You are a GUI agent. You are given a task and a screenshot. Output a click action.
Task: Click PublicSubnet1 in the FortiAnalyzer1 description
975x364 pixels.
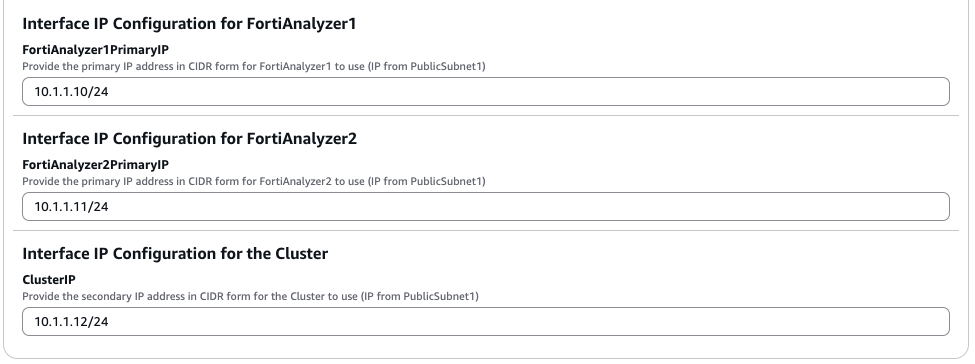click(x=446, y=66)
